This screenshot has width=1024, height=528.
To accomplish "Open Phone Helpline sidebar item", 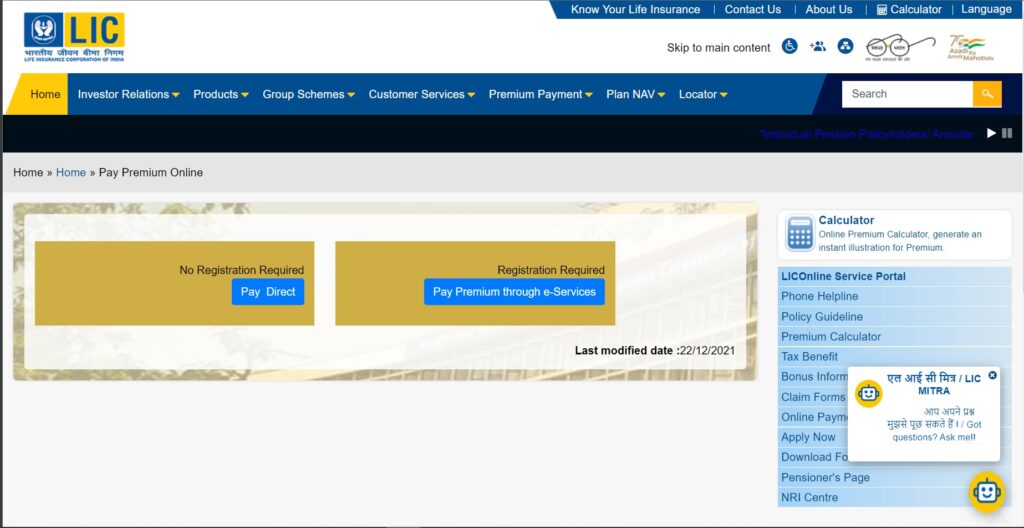I will pyautogui.click(x=820, y=296).
